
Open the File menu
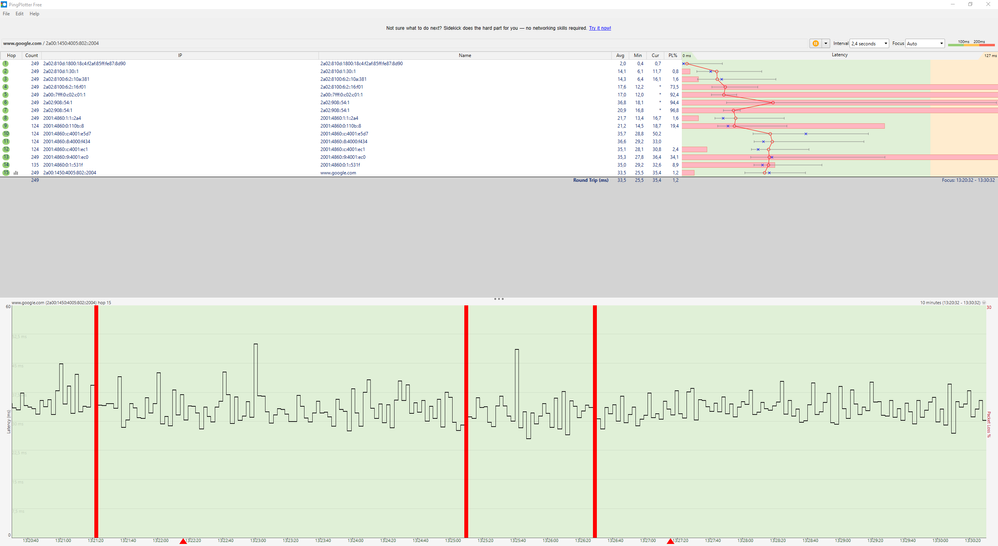click(x=6, y=13)
